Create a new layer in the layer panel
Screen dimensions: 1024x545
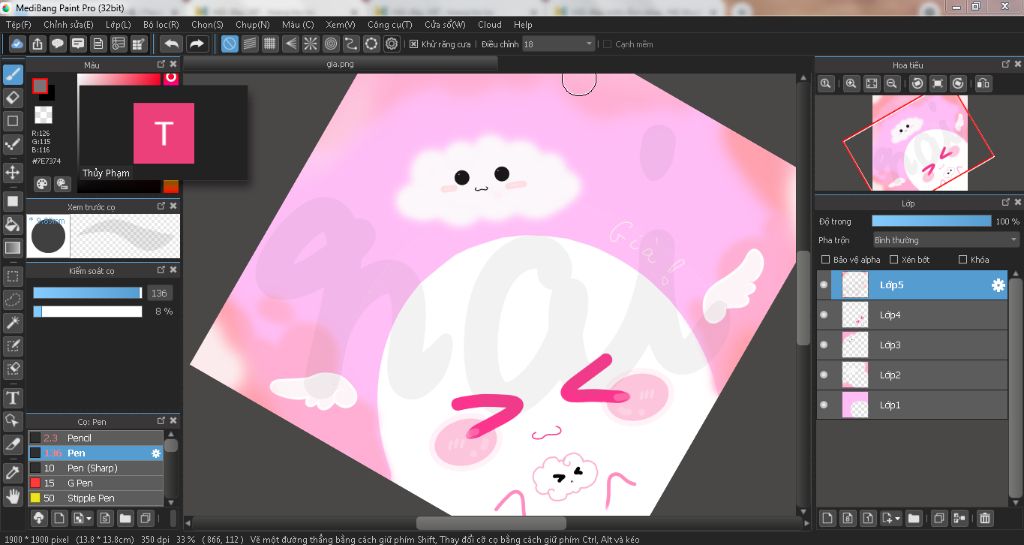(827, 518)
